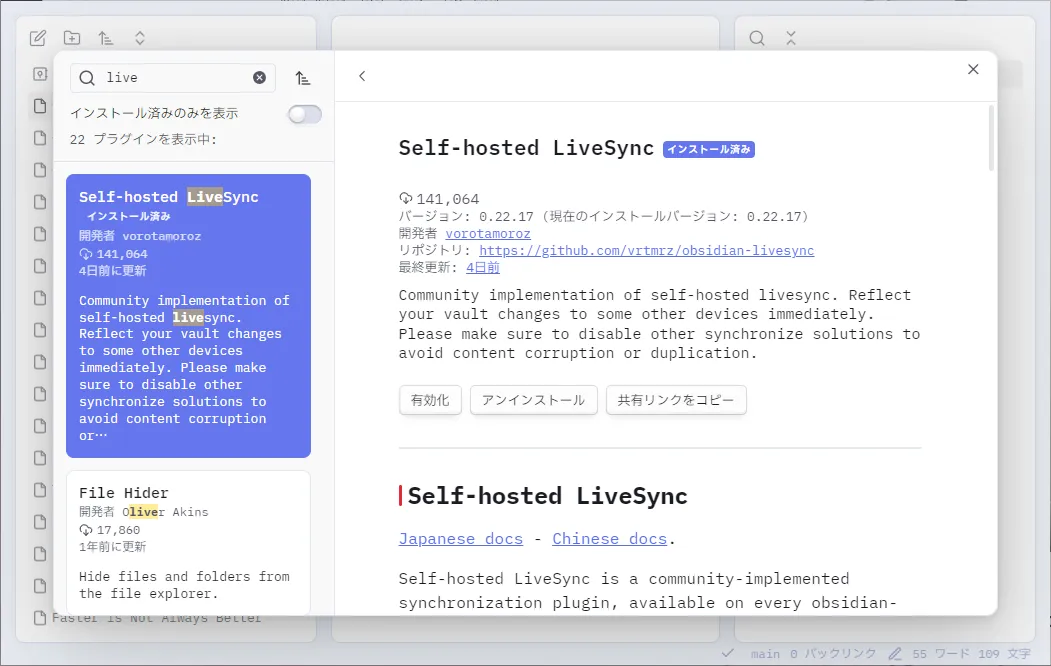The height and width of the screenshot is (666, 1051).
Task: Click the collapse icon beside the right pane search
Action: [x=789, y=37]
